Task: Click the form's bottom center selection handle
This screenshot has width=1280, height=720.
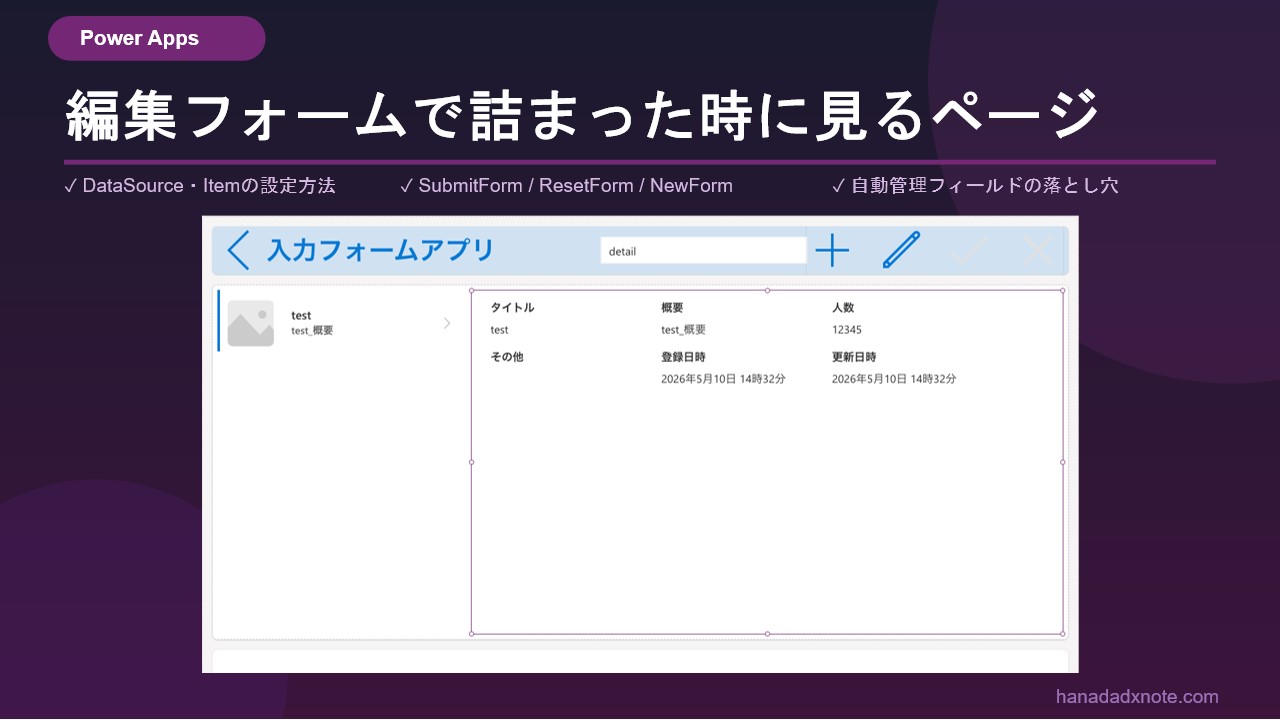Action: (767, 634)
